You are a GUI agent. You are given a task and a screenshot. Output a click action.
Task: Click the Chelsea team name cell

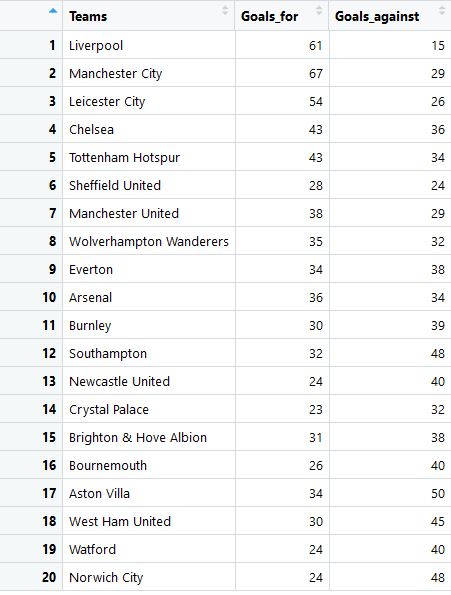pos(149,129)
